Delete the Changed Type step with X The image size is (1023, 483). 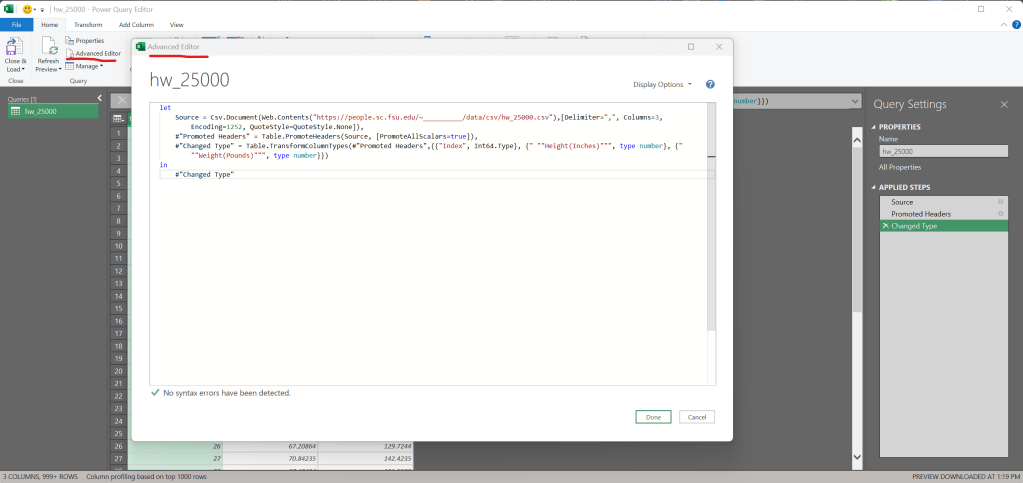[x=884, y=226]
